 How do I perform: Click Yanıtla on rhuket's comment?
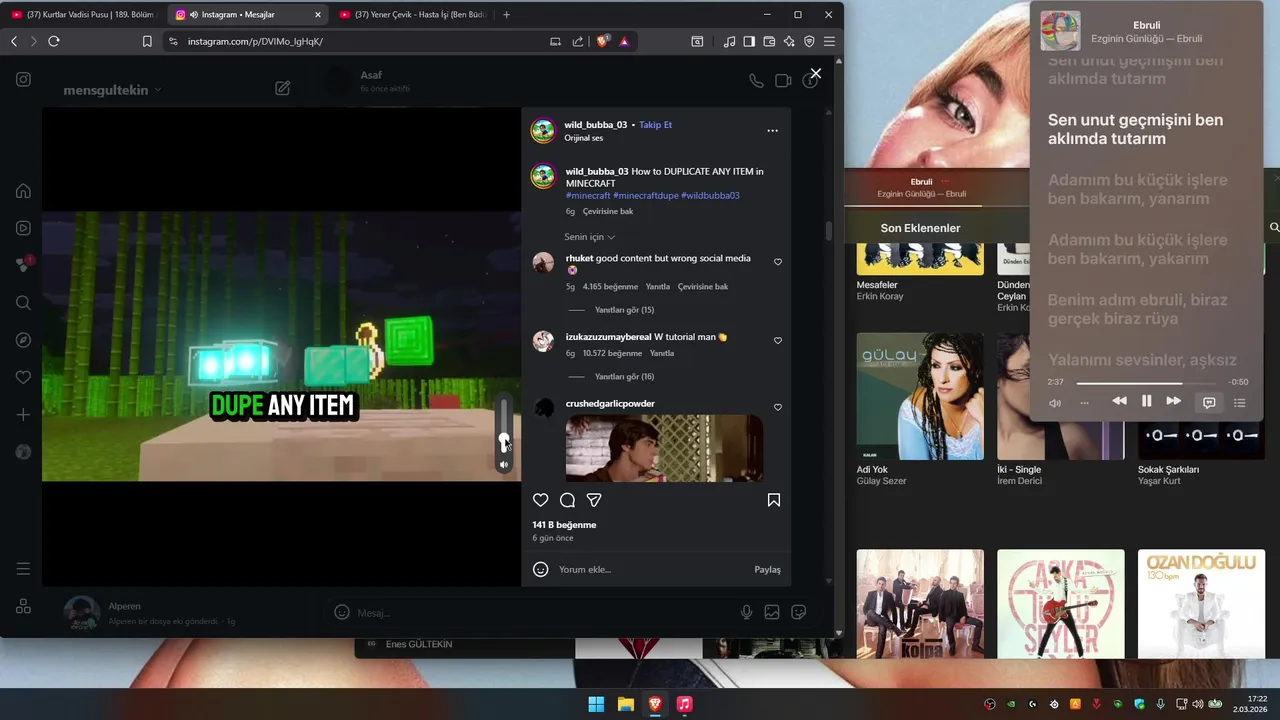point(657,287)
